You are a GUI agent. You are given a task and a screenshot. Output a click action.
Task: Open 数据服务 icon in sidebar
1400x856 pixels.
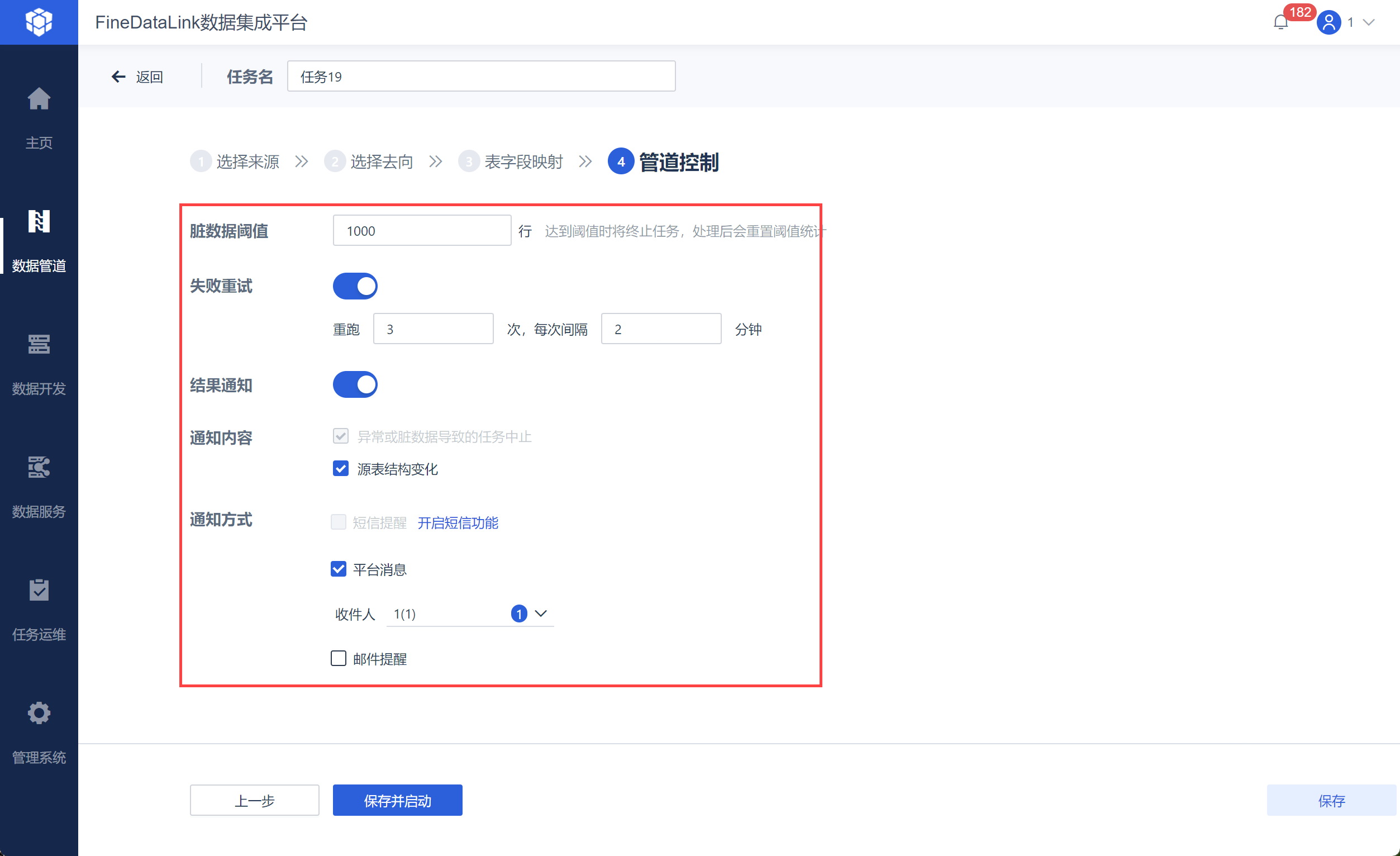click(39, 467)
